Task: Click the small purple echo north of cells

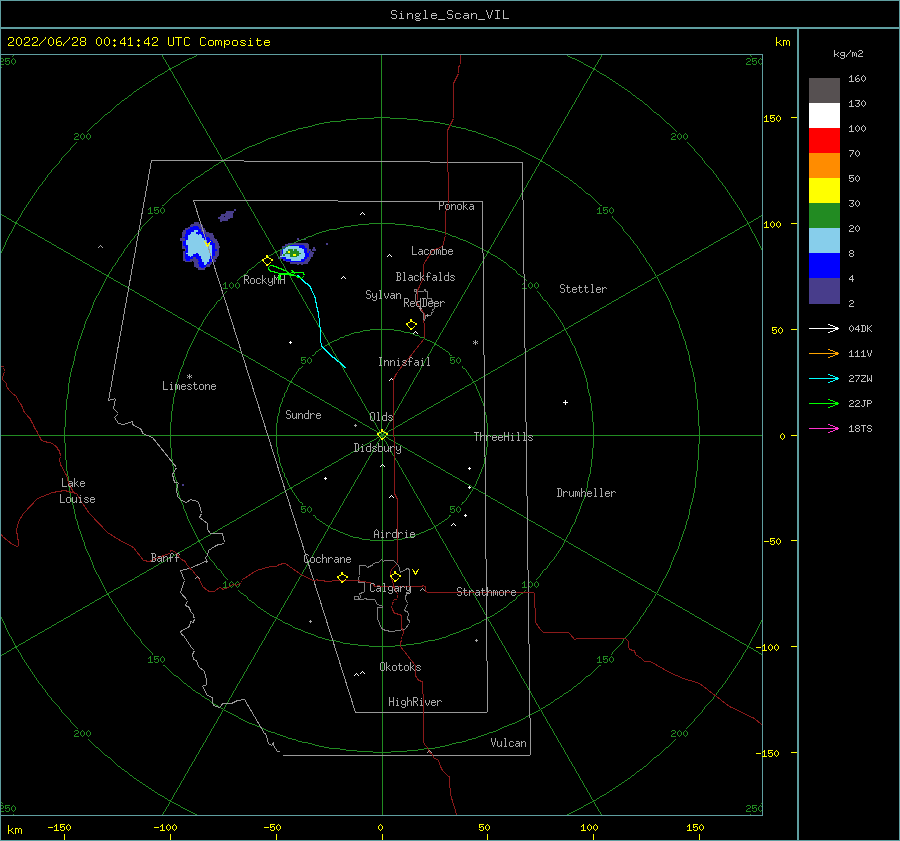Action: pos(227,216)
